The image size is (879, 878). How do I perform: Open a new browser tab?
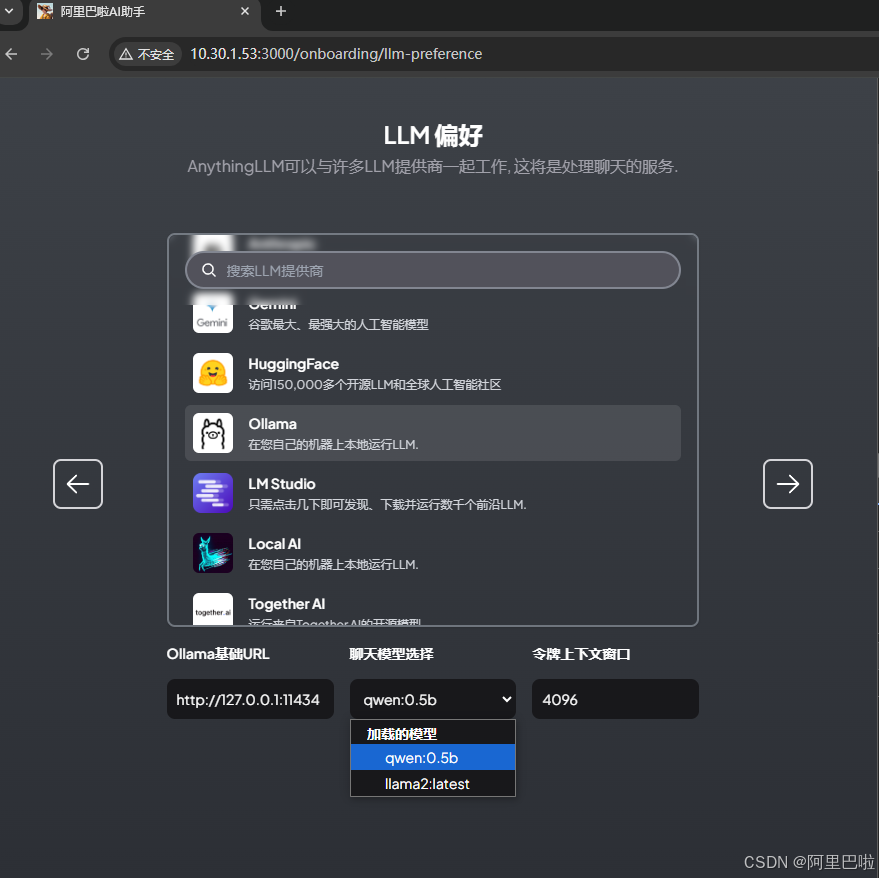[280, 12]
